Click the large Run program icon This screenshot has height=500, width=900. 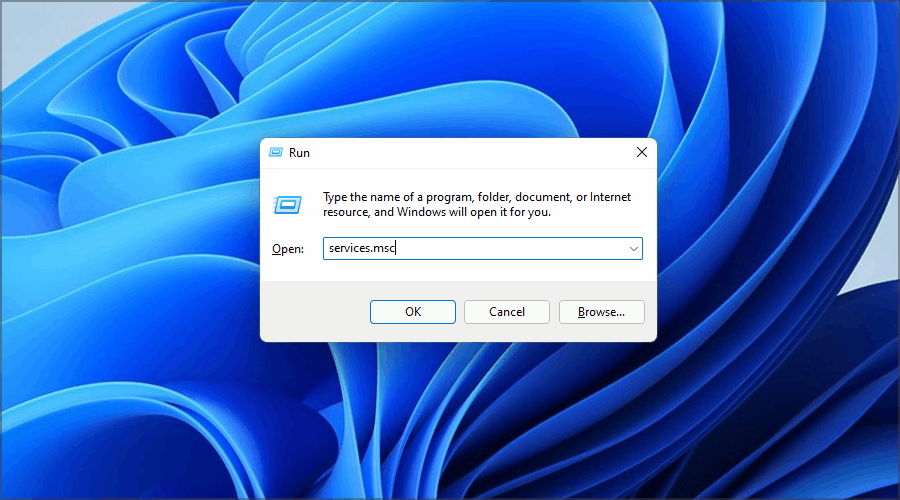tap(288, 204)
